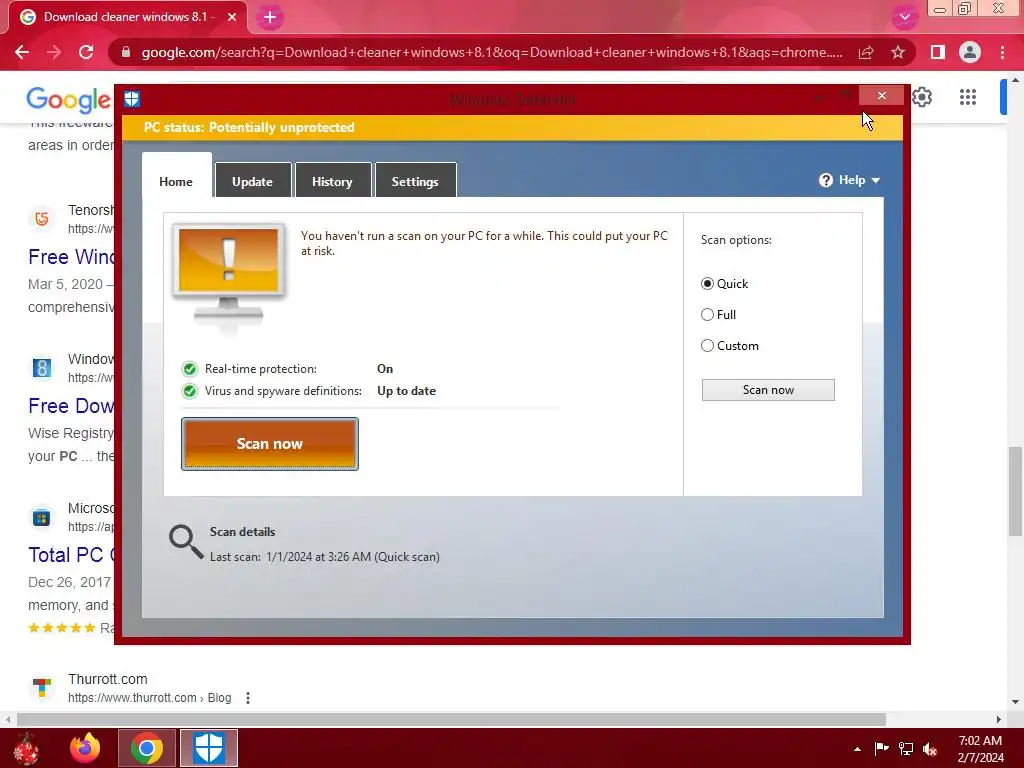Open the Free Win search result link

[71, 257]
